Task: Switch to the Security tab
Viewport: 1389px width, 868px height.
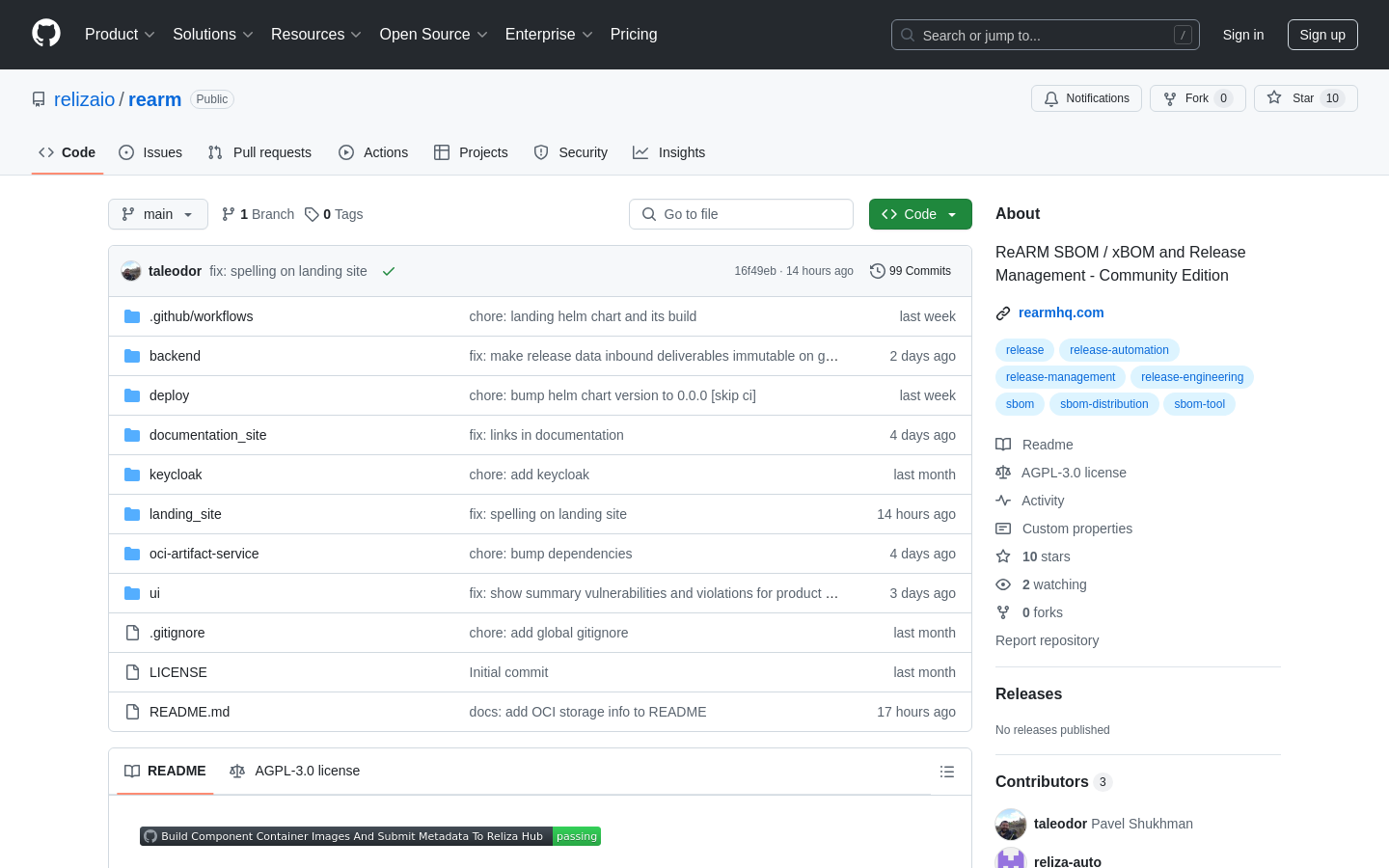Action: (x=571, y=152)
